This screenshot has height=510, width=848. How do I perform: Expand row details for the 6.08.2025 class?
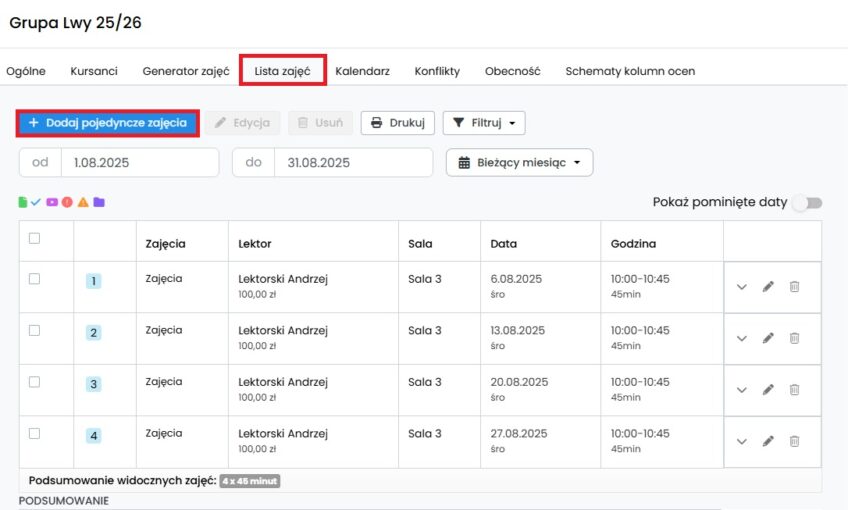click(741, 287)
